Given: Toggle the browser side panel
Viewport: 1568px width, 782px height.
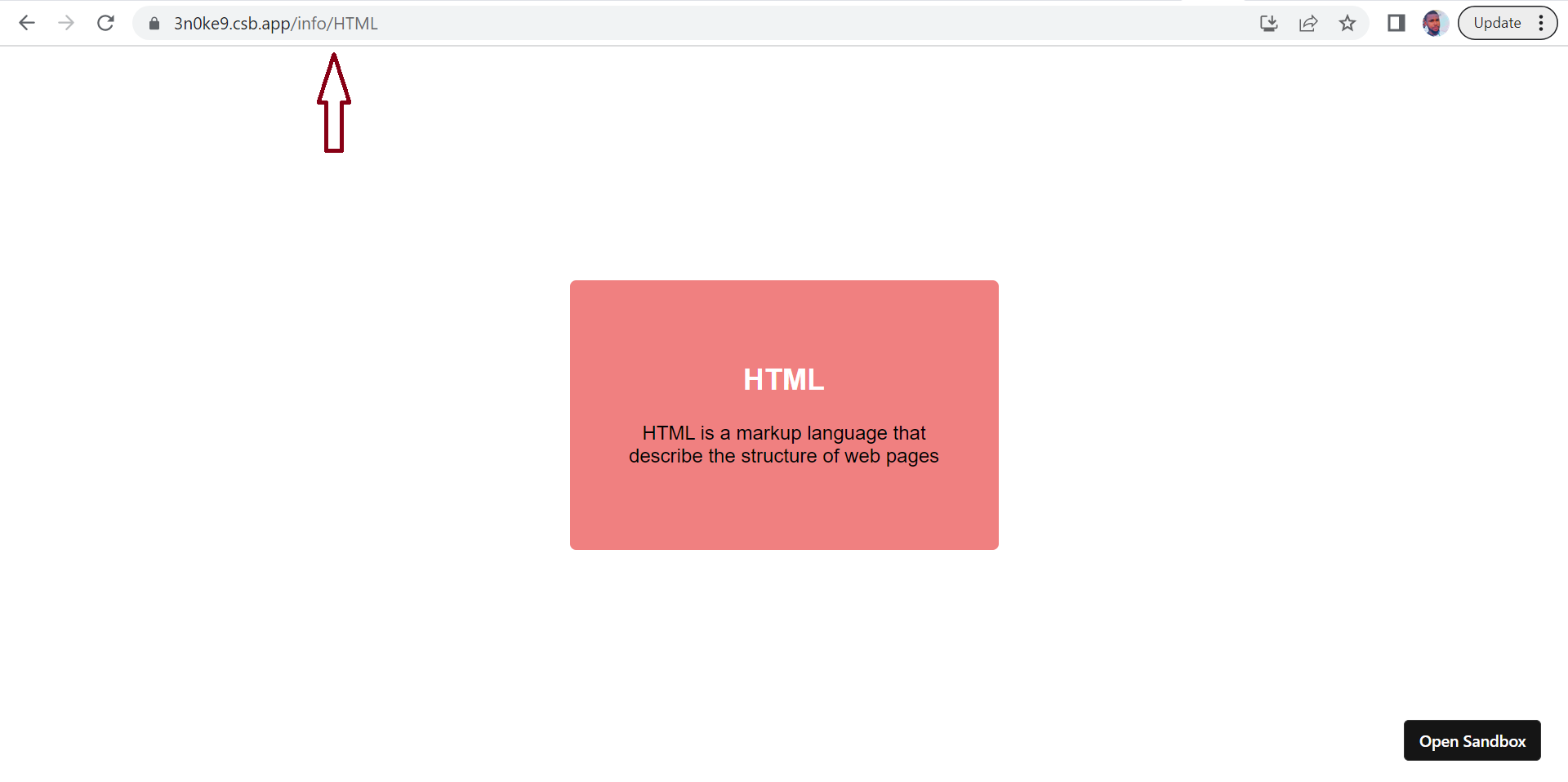Looking at the screenshot, I should 1396,23.
